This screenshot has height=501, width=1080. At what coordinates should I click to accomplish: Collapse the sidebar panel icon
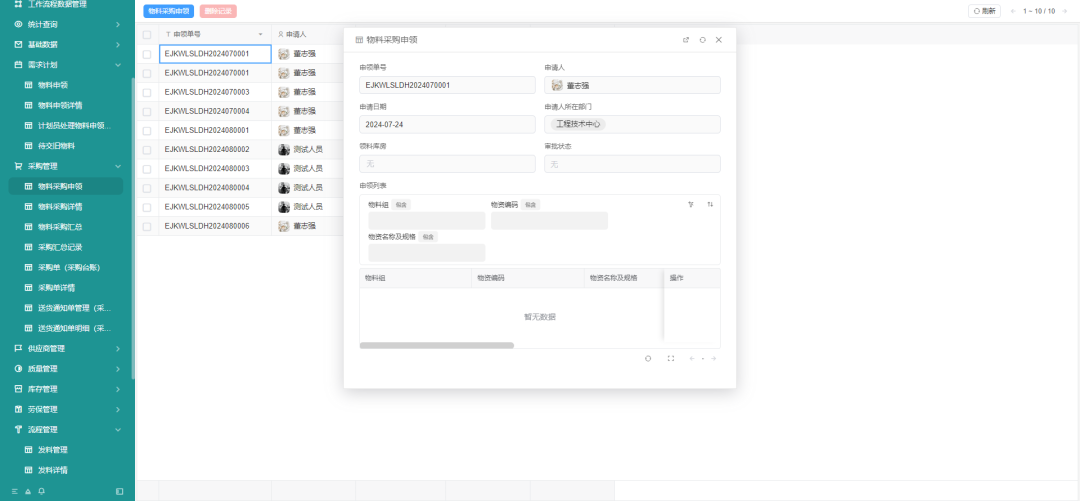click(120, 491)
